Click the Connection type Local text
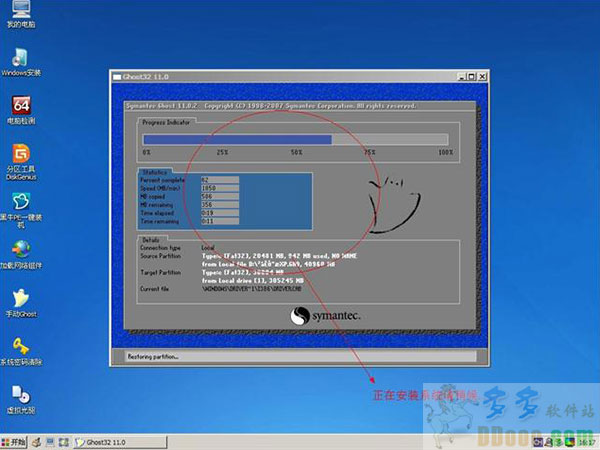This screenshot has width=600, height=450. click(208, 248)
